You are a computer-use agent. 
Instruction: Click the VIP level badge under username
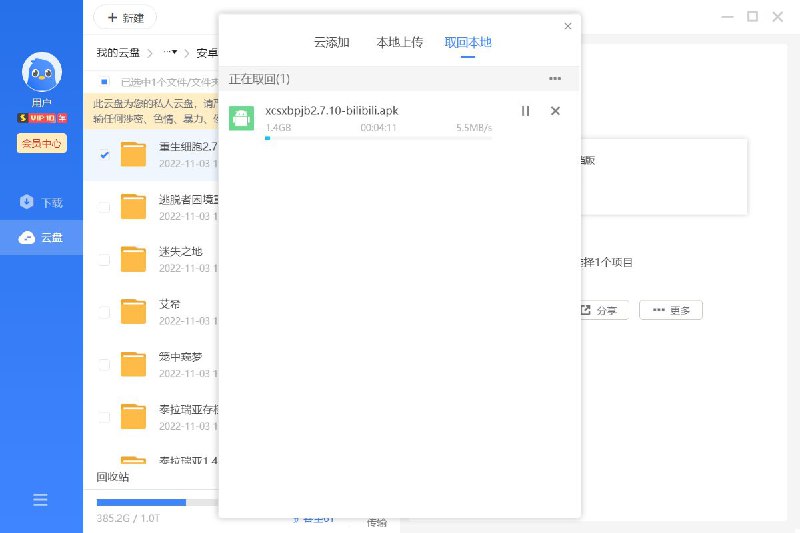point(42,118)
